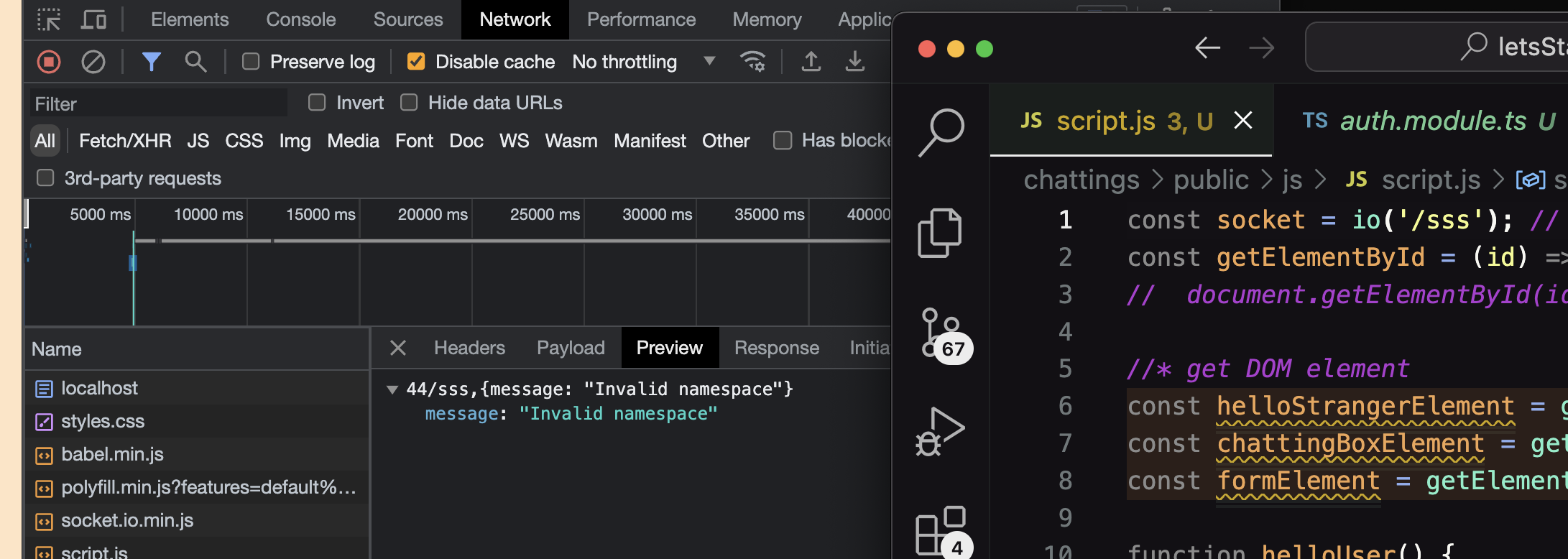Filter requests by Fetch/XHR

point(125,141)
